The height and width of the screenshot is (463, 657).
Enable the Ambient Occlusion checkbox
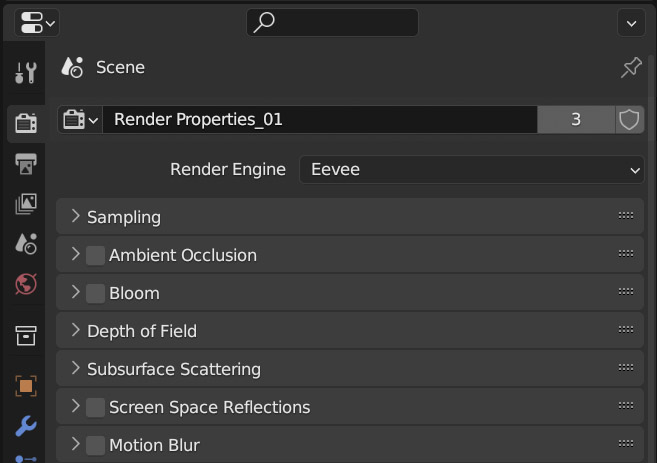(96, 255)
